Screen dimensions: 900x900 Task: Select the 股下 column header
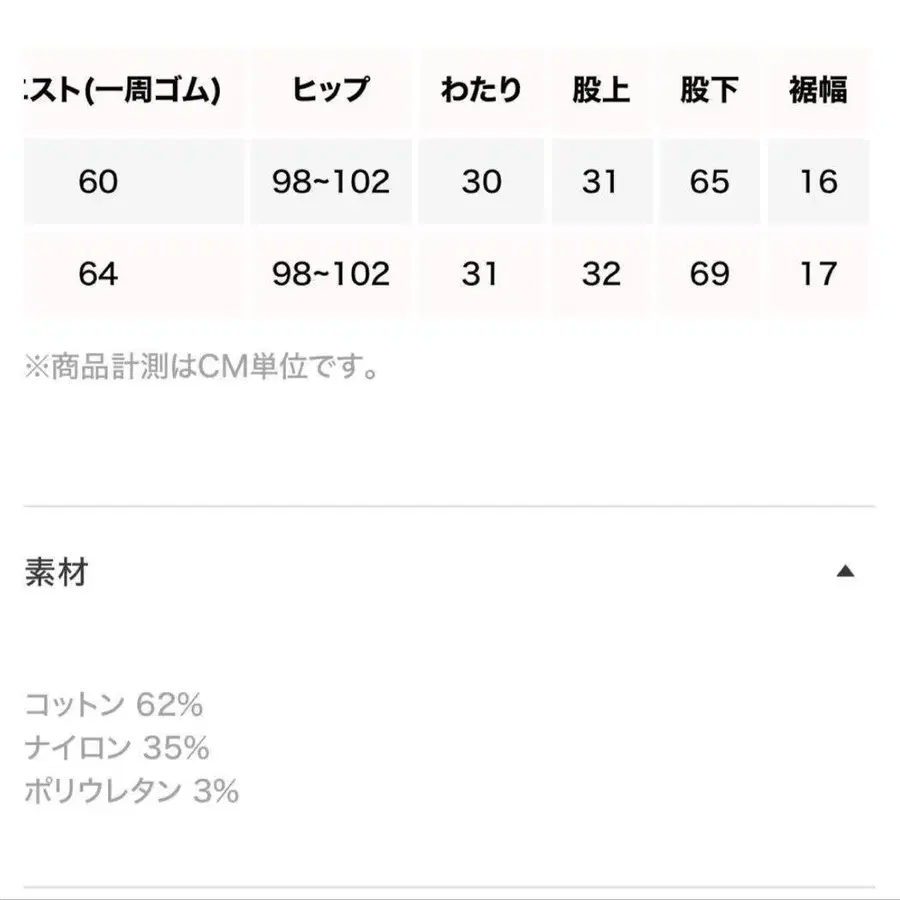point(709,91)
